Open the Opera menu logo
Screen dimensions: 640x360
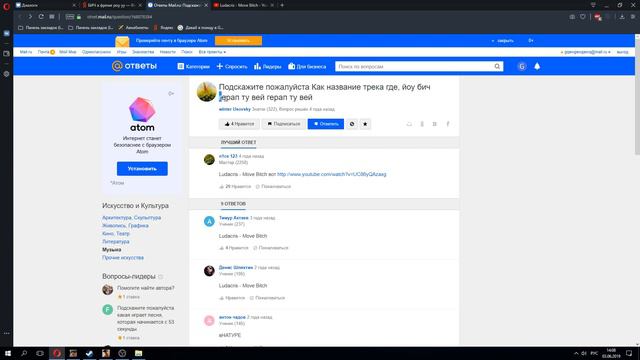click(x=6, y=6)
